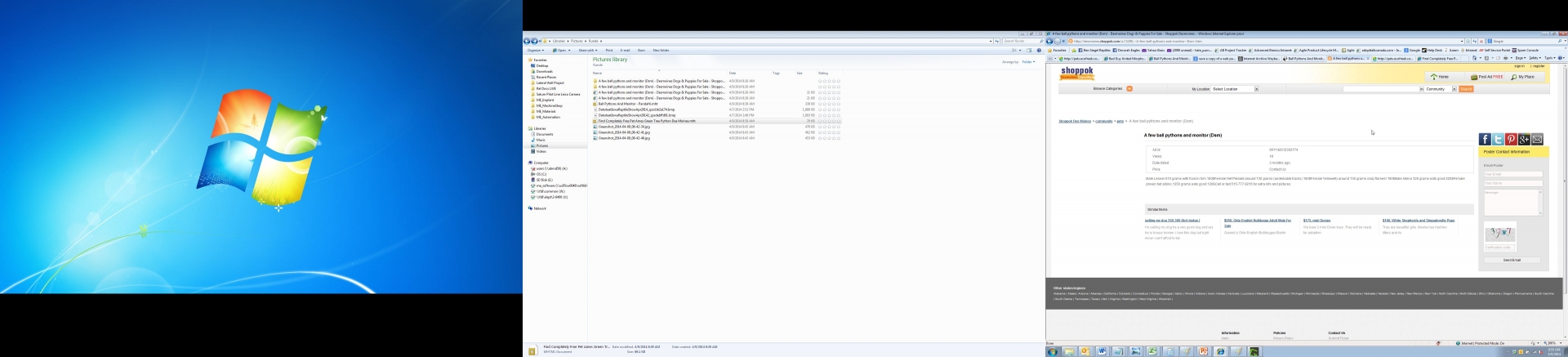Viewport: 1568px width, 357px height.
Task: Open the Community category dropdown
Action: coord(1441,89)
